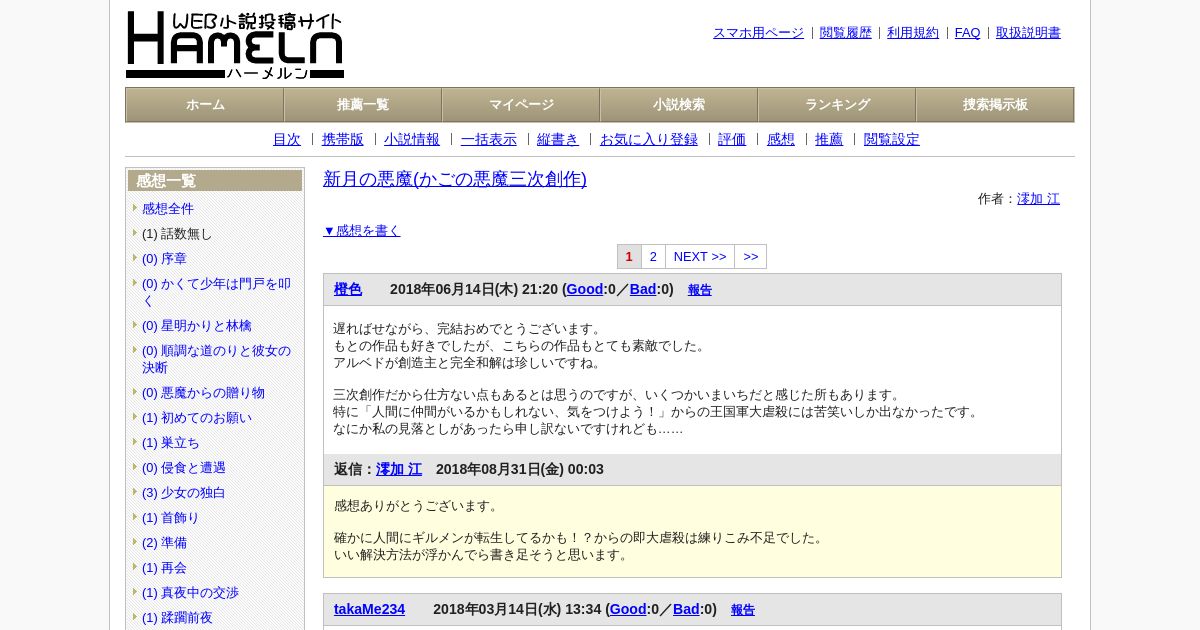Image resolution: width=1200 pixels, height=630 pixels.
Task: Select sidebar chapter 順調な道のりと彼女の決断
Action: tap(216, 359)
